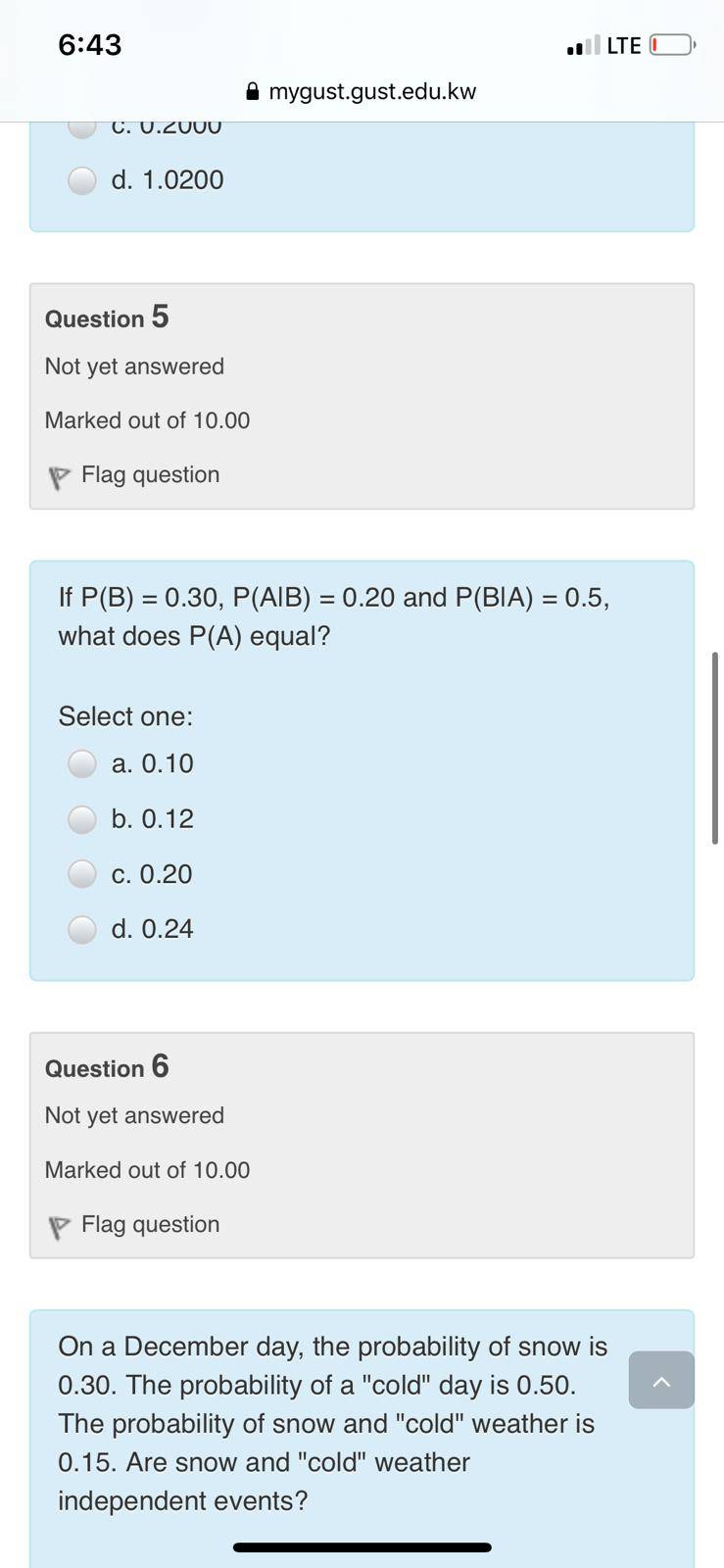Tap the flag icon for Question 6

(x=60, y=1227)
